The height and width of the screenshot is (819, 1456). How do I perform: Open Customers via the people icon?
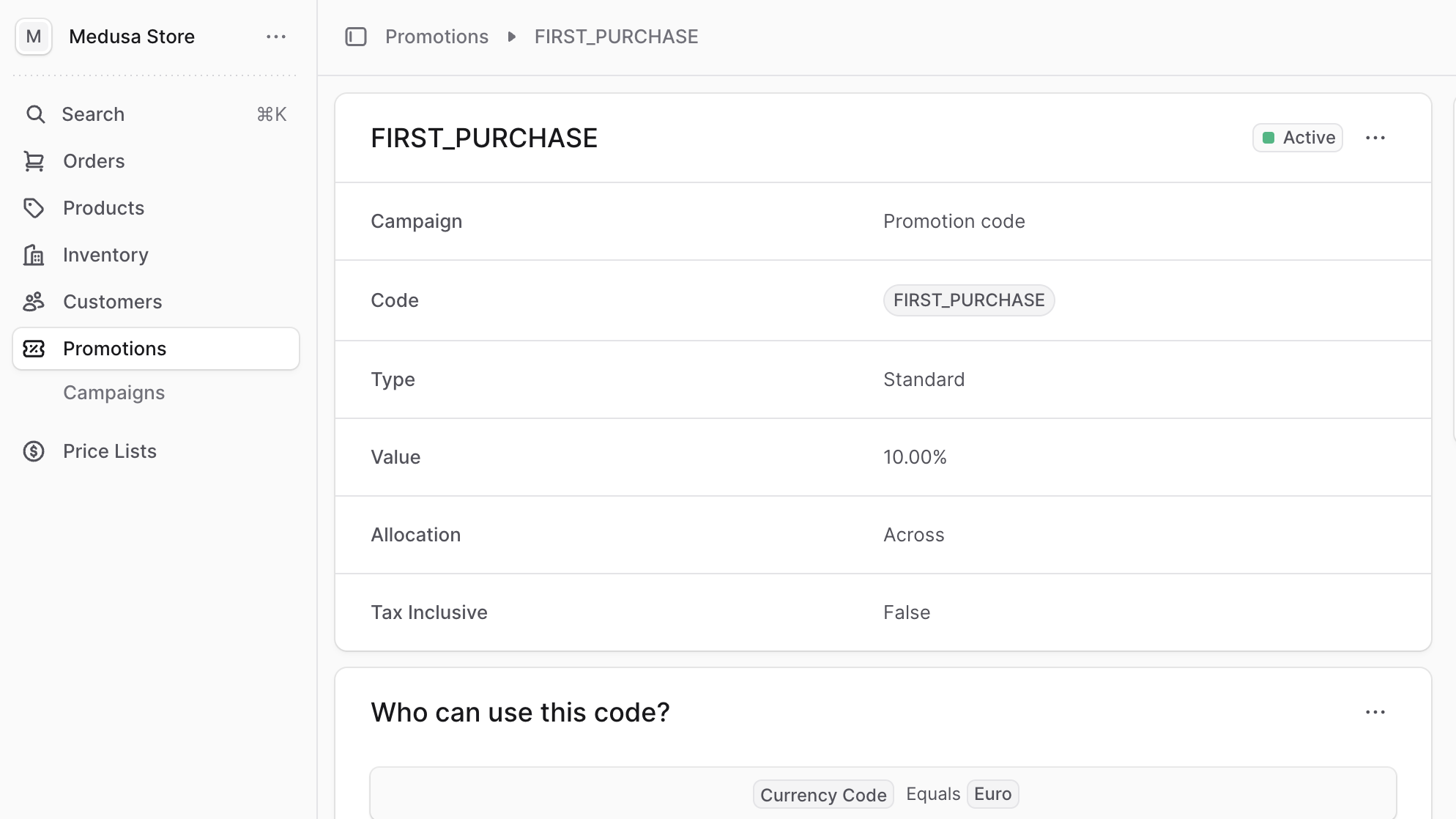click(x=34, y=301)
